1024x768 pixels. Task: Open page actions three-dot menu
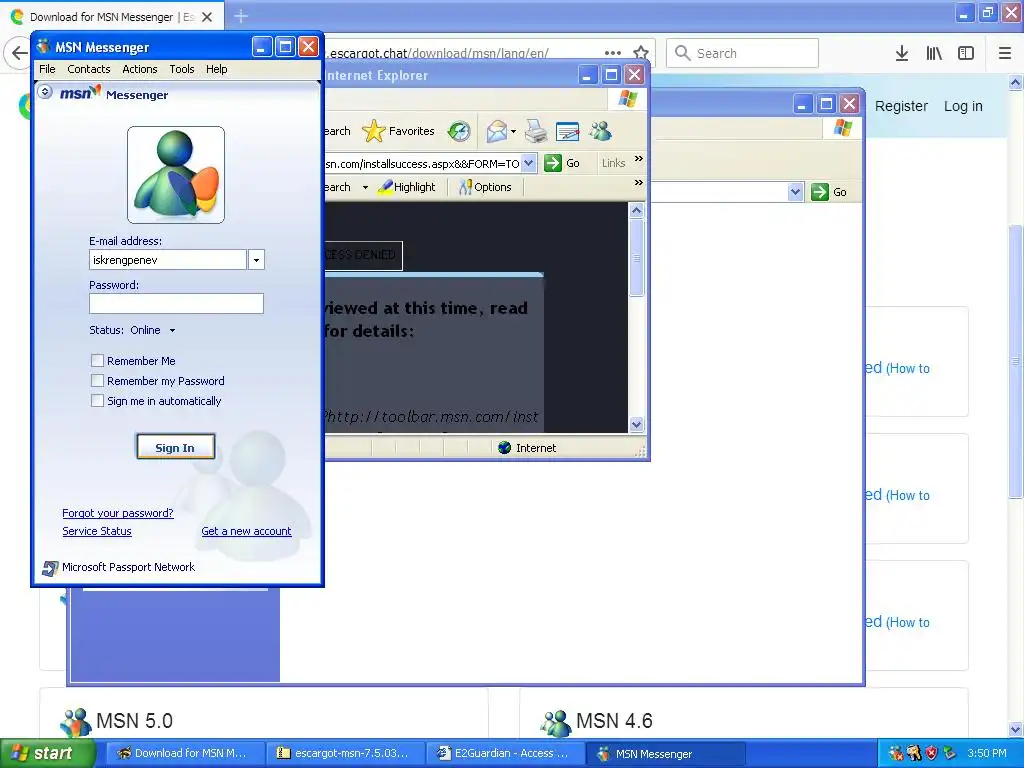[613, 53]
